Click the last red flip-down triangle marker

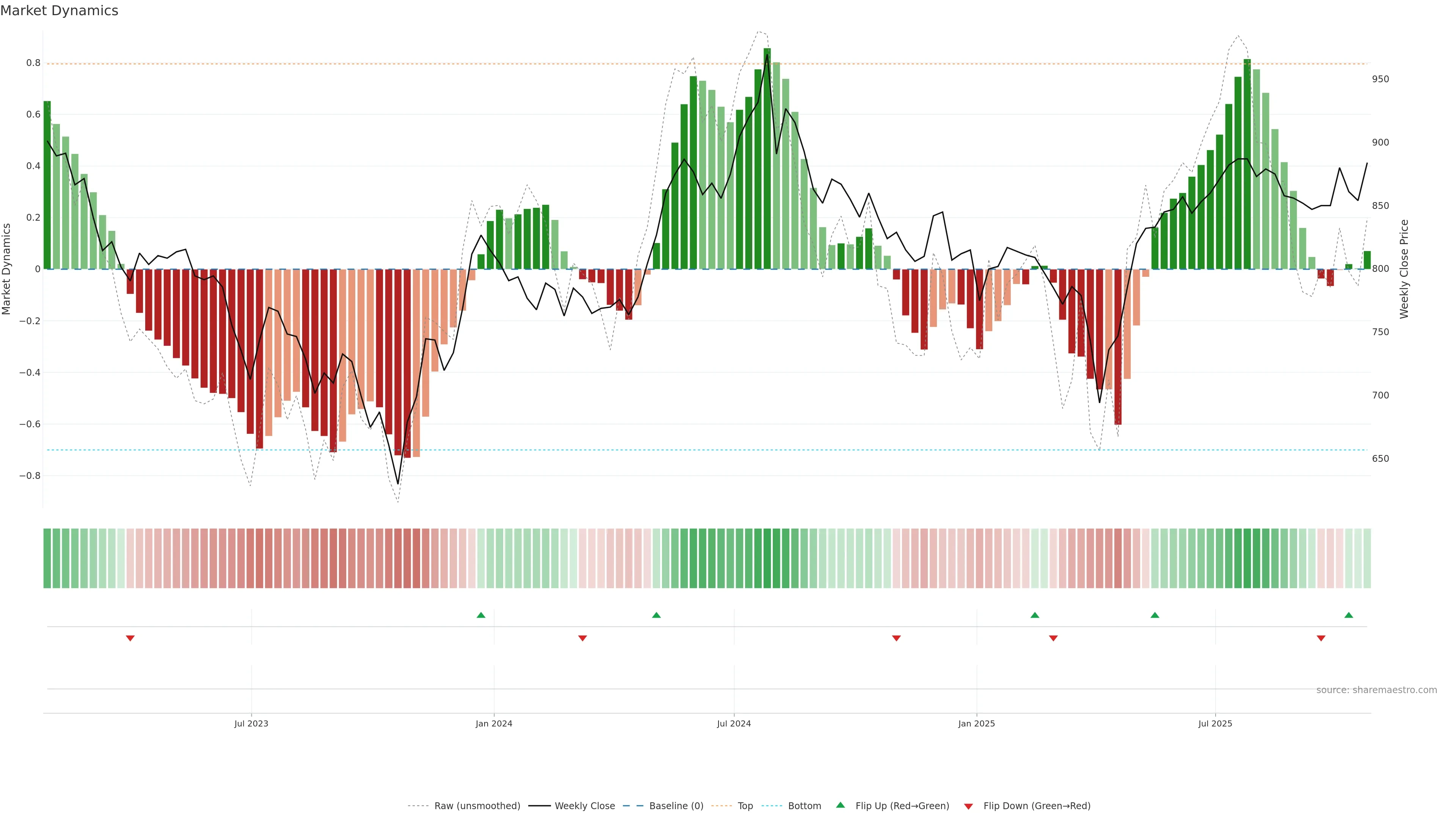point(1321,638)
